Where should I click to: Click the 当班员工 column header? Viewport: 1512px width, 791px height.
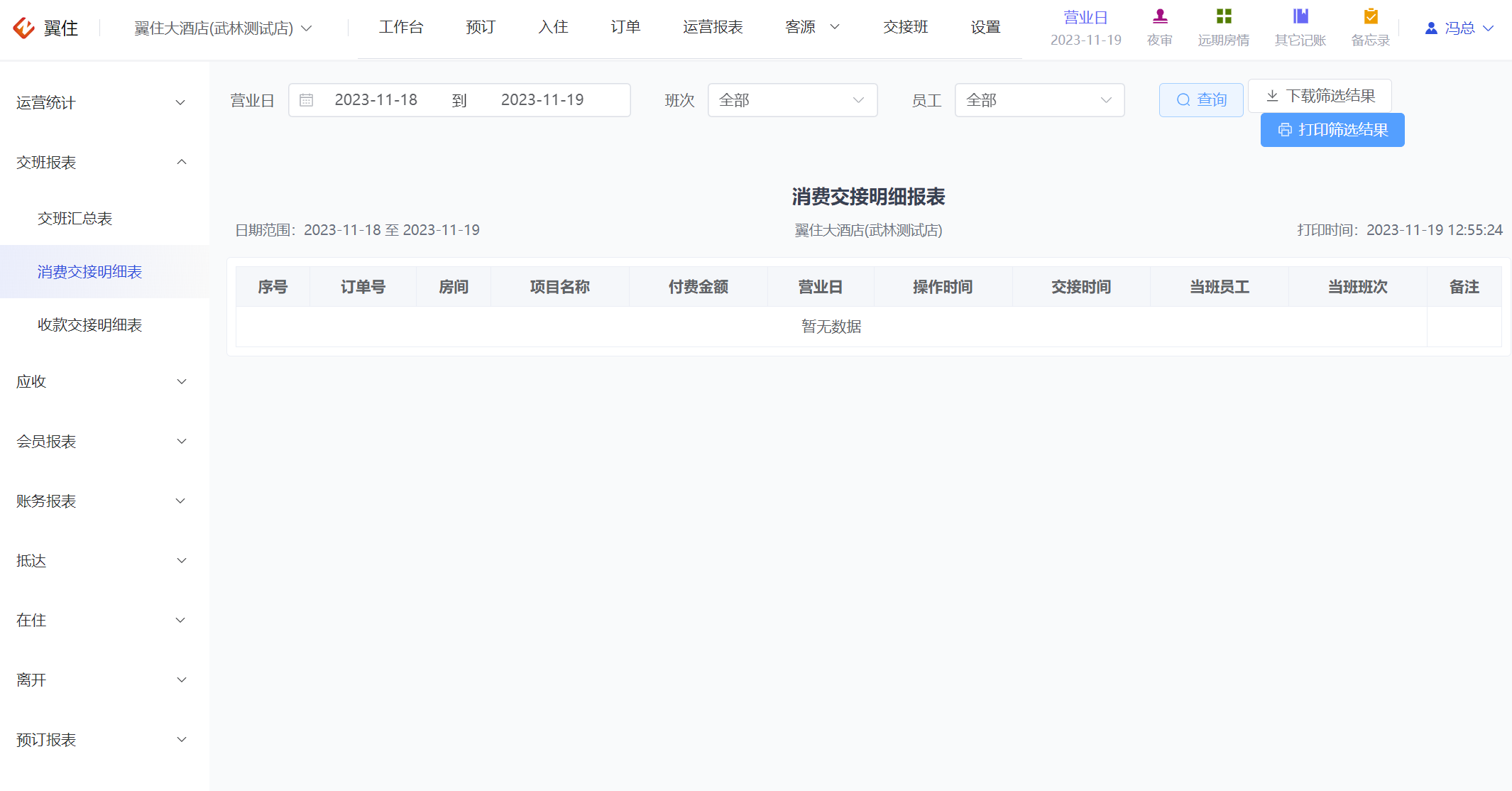[1220, 287]
